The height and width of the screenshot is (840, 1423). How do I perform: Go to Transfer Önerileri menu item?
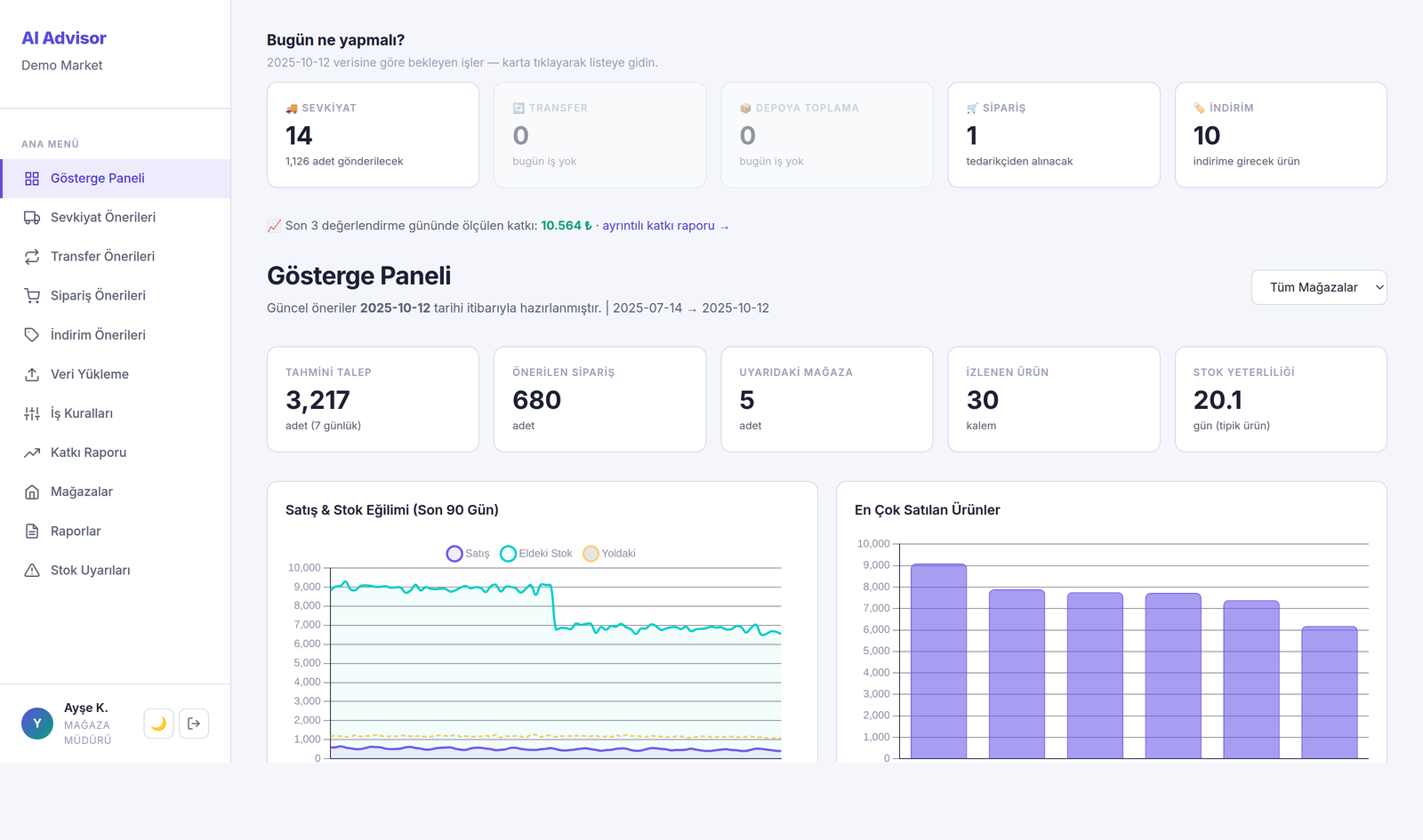(116, 257)
